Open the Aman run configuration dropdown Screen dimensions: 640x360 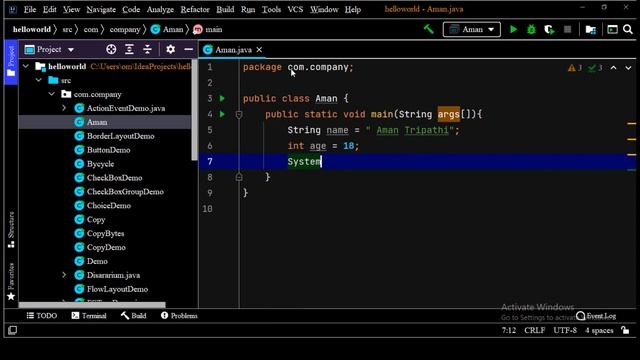(472, 29)
